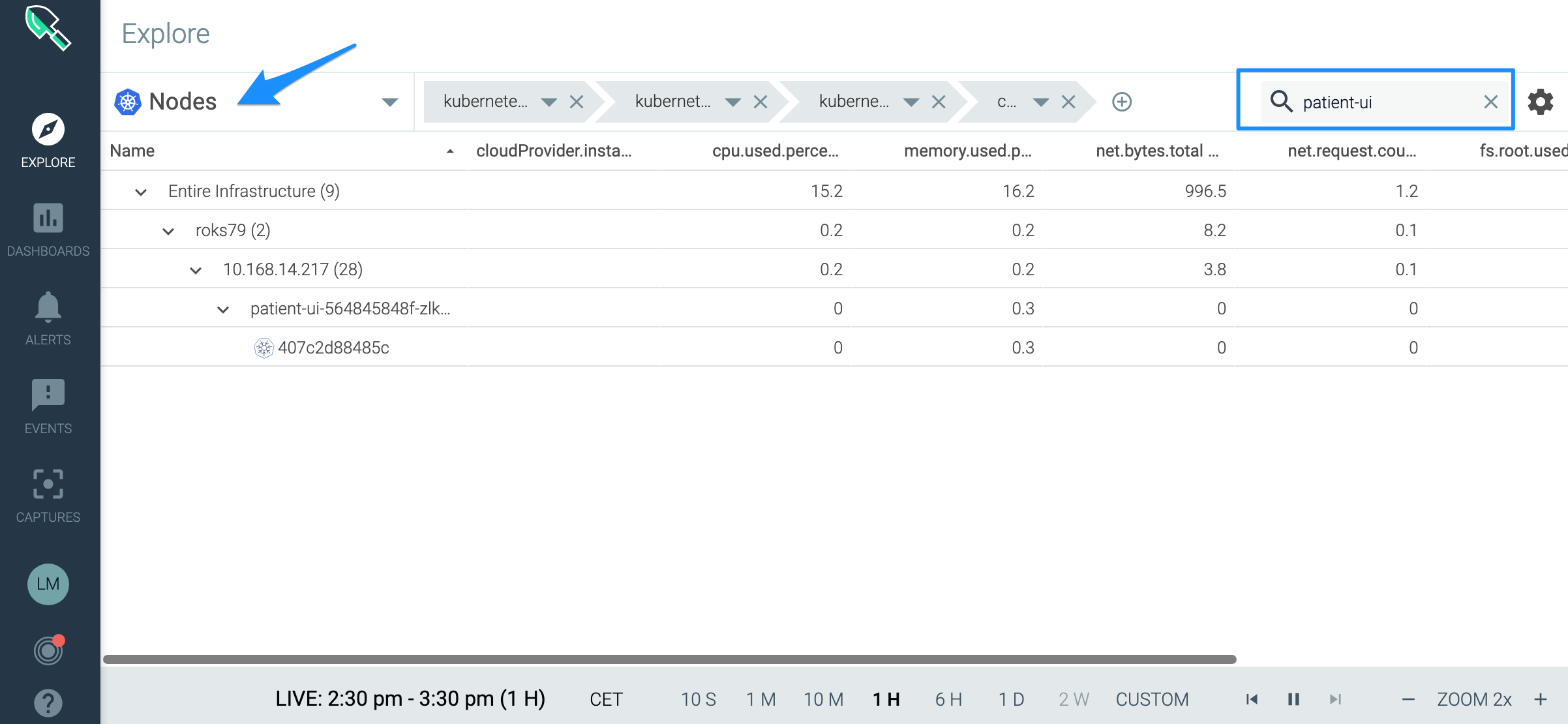Expand the roks79 cluster tree item

tap(167, 229)
